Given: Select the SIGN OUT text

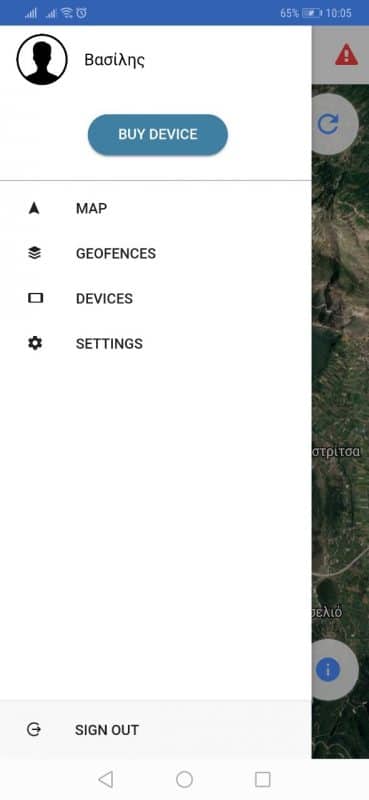Looking at the screenshot, I should [x=107, y=730].
